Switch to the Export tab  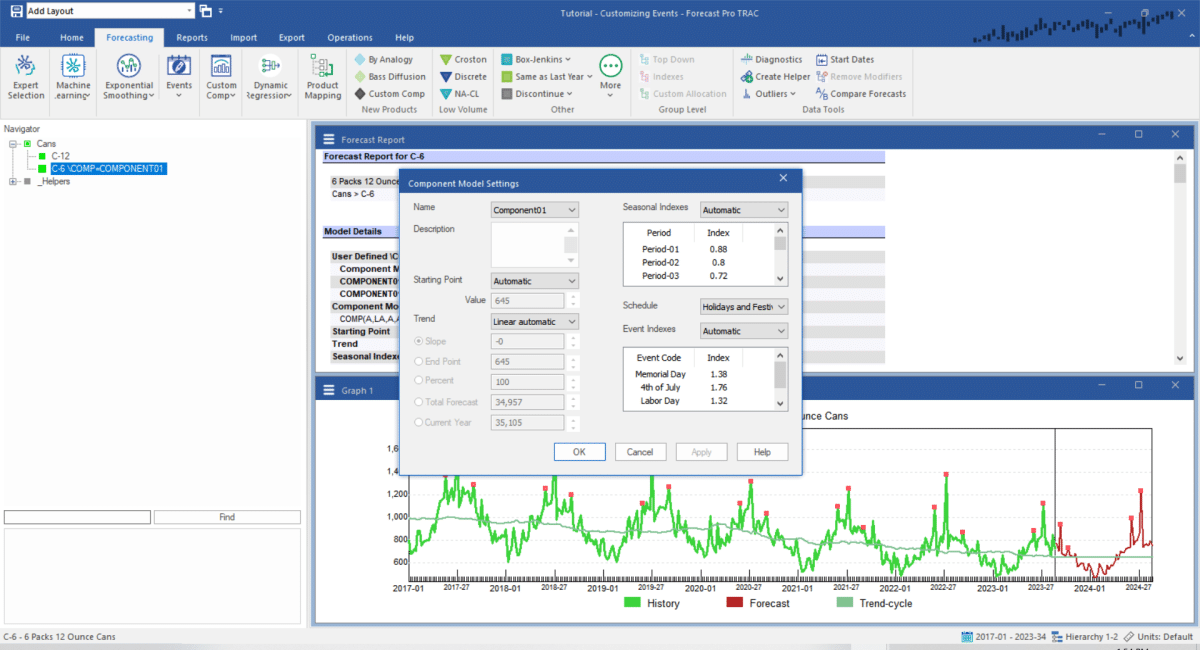point(291,37)
